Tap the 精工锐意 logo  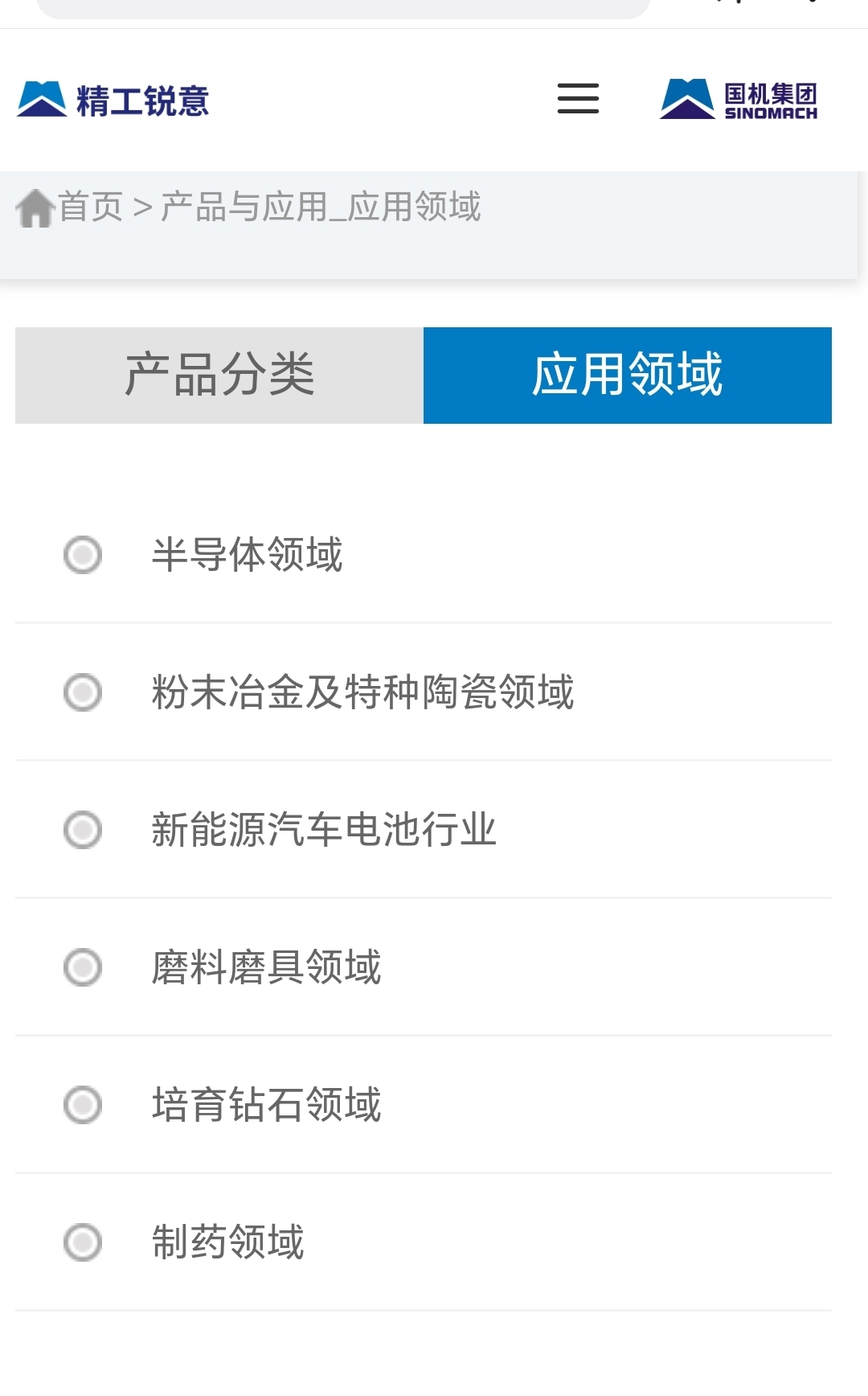[x=113, y=100]
